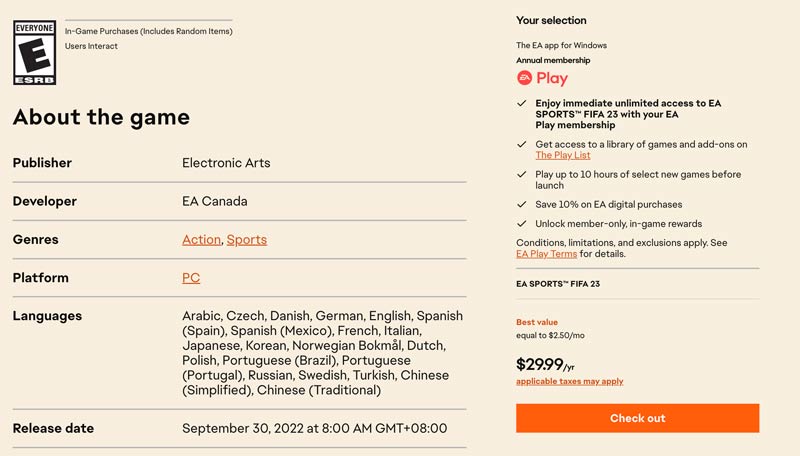Click the Best value label

coord(537,323)
